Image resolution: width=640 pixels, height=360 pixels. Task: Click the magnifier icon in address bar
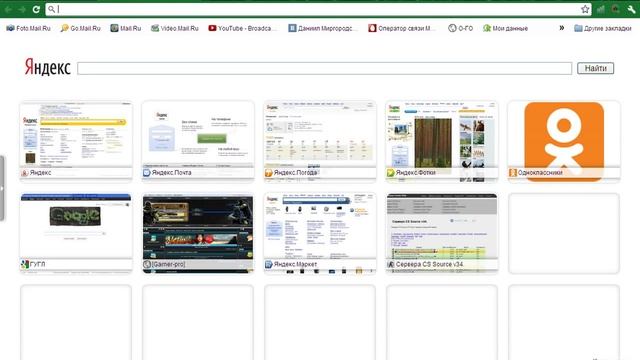coord(51,9)
